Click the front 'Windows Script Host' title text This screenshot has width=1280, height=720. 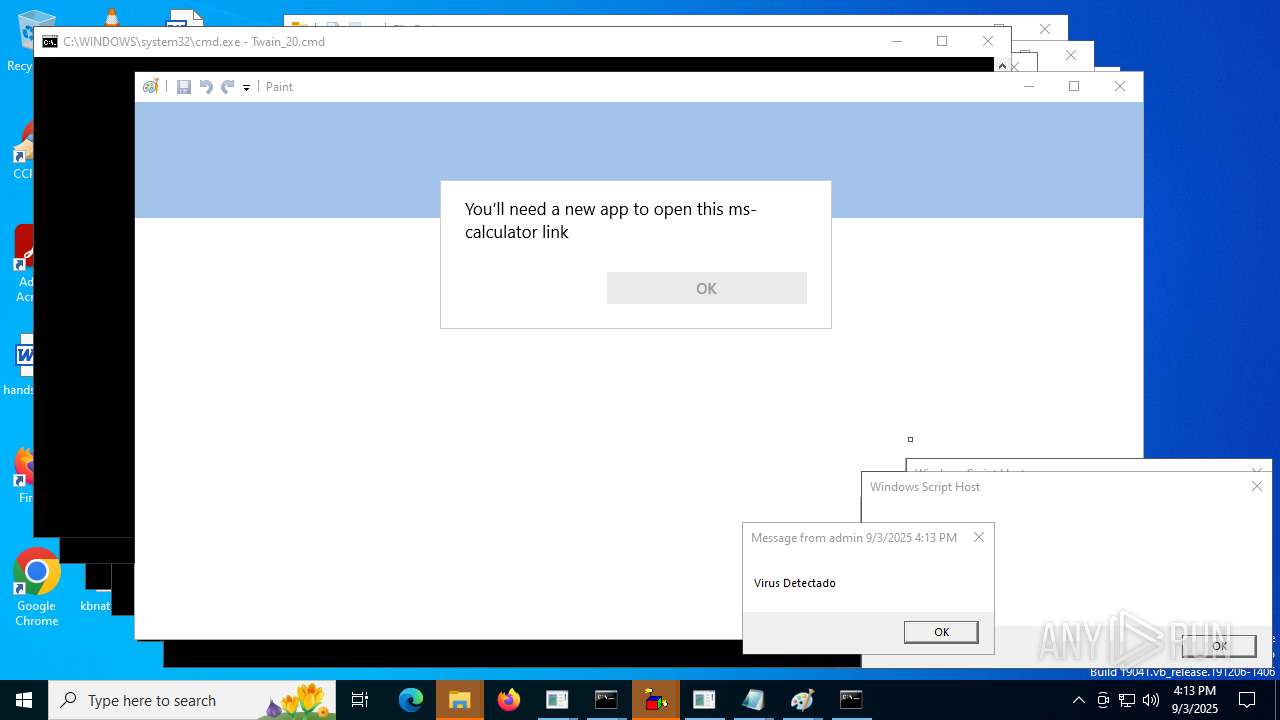coord(925,487)
